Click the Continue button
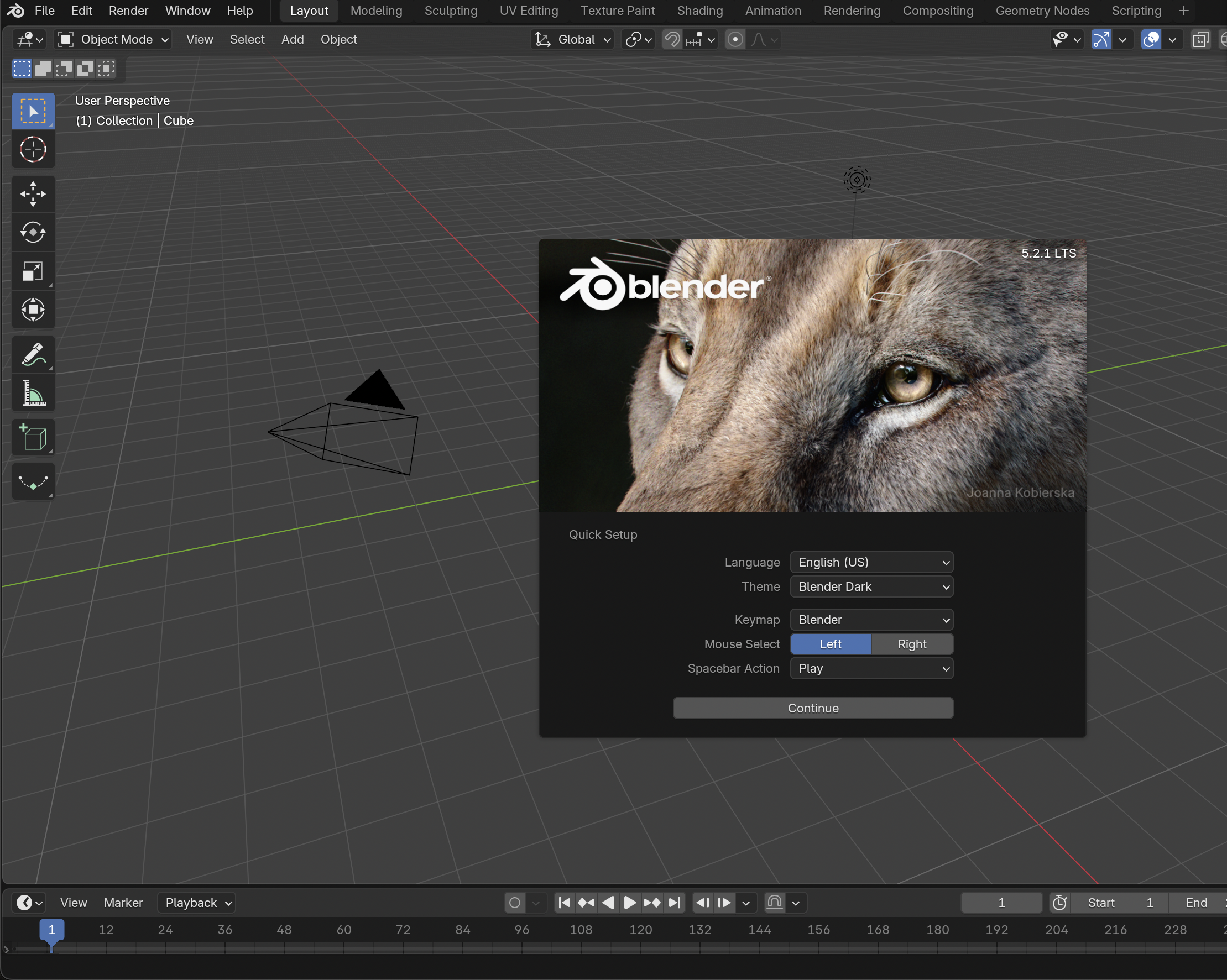 pyautogui.click(x=813, y=708)
